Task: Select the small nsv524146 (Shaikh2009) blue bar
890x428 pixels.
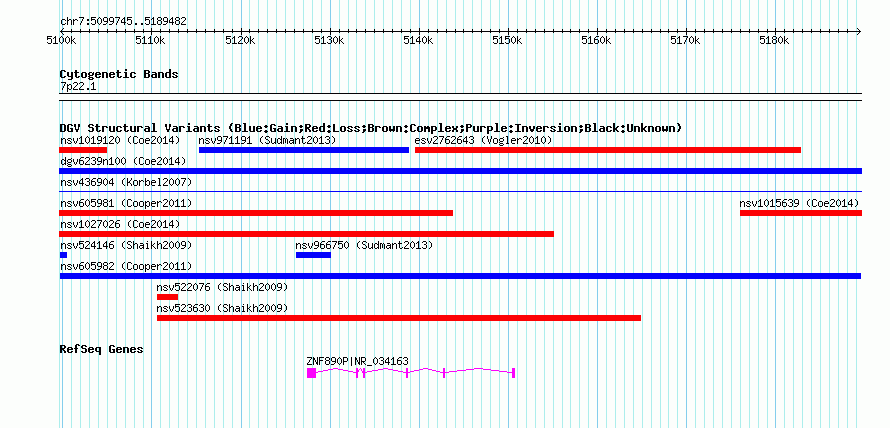Action: click(x=63, y=255)
